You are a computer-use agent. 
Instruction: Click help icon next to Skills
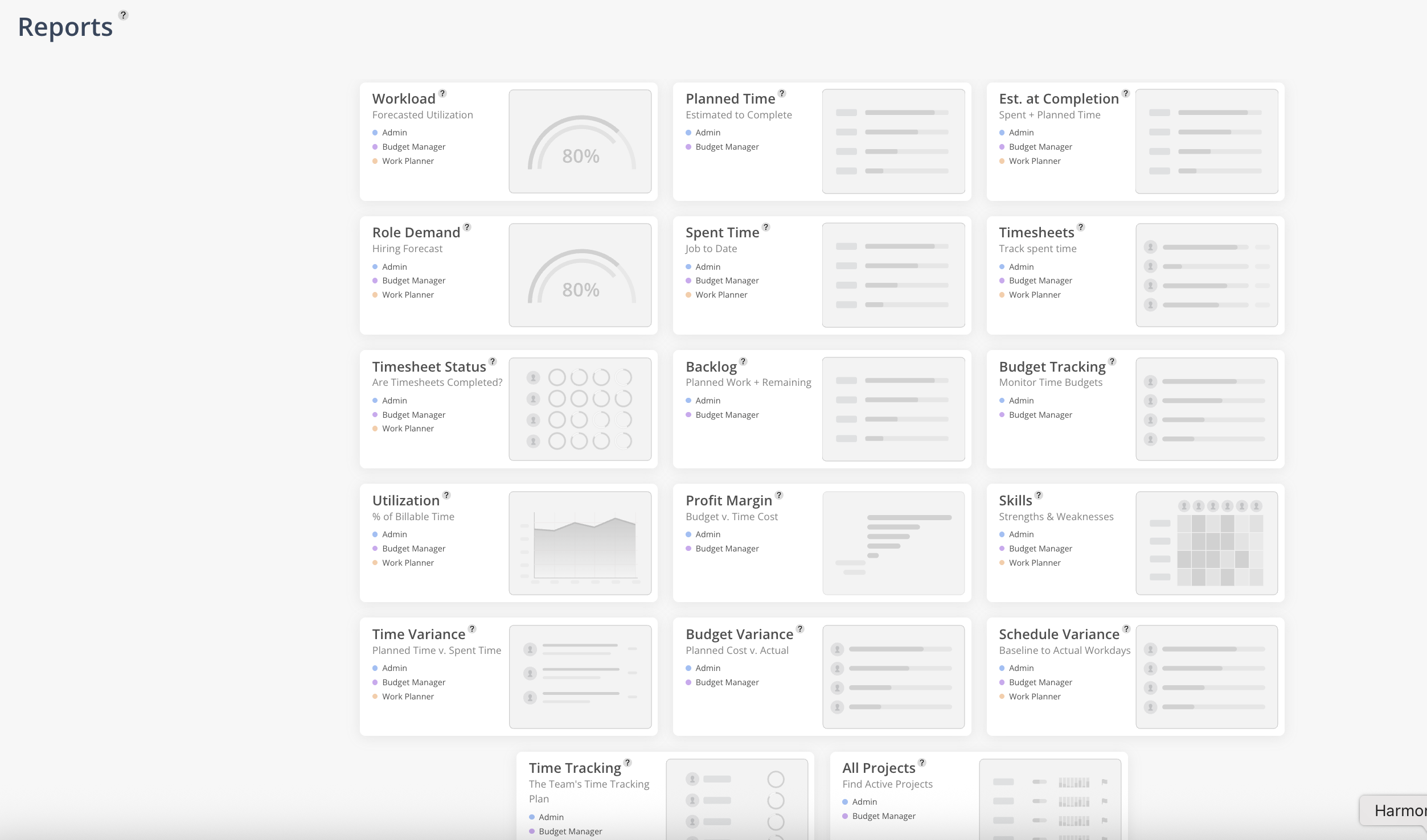point(1039,495)
